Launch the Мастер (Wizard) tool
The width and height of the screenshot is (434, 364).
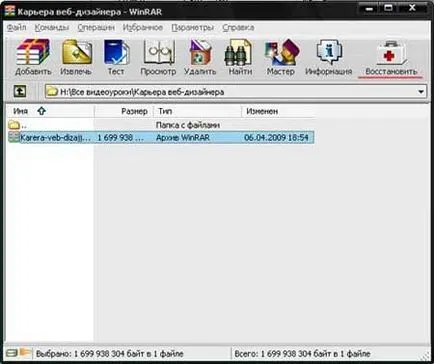coord(281,57)
